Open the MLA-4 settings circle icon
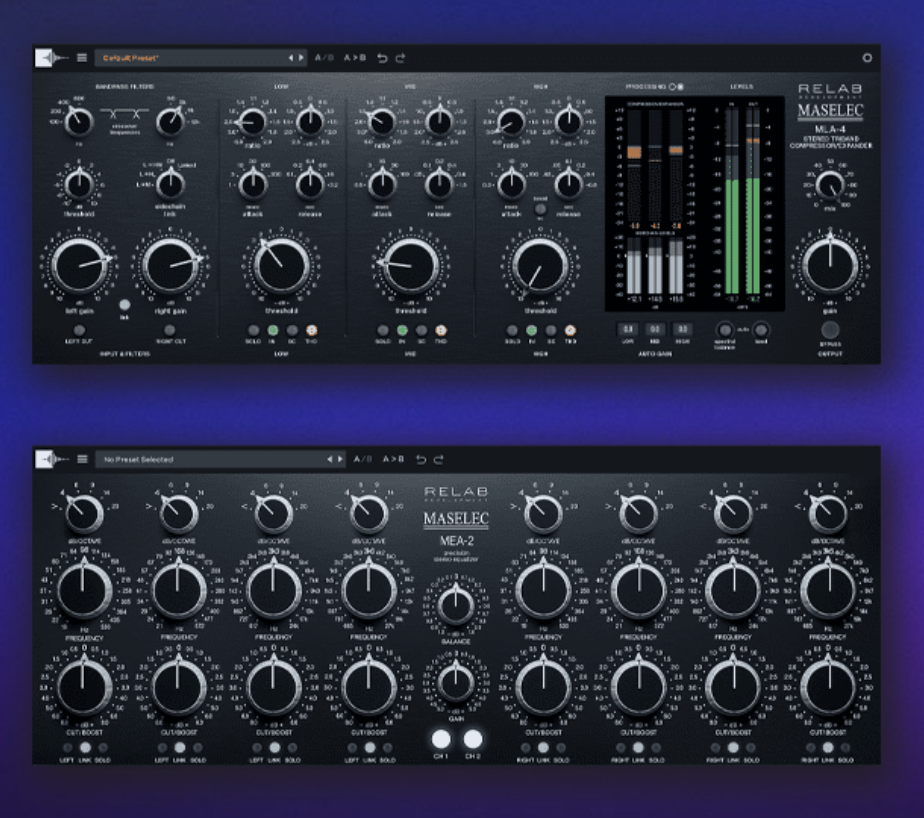924x818 pixels. click(867, 58)
